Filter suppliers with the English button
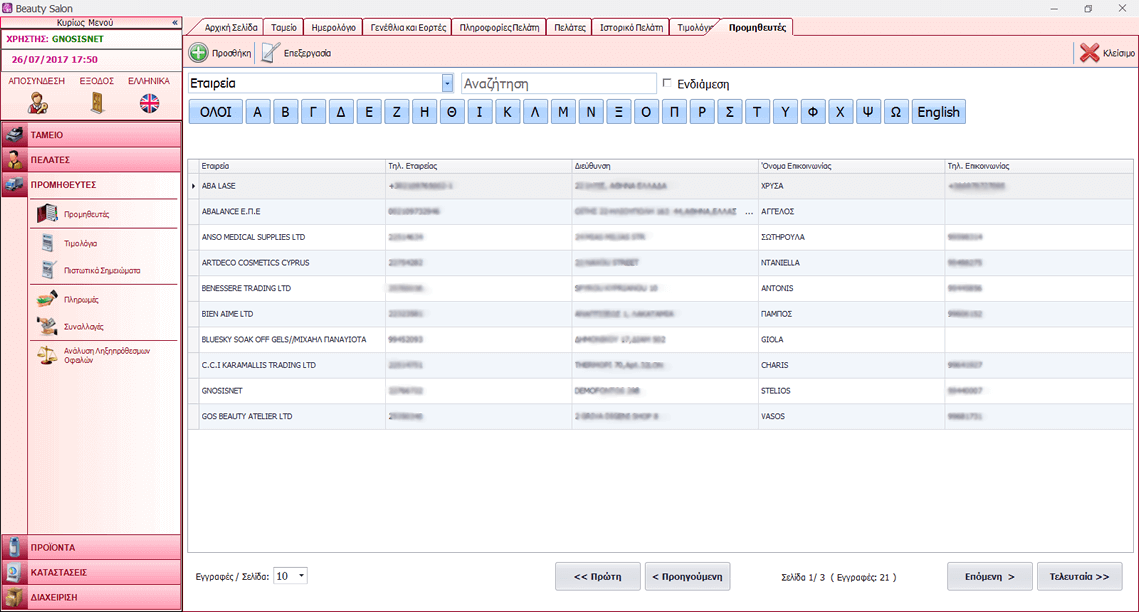Screen dimensions: 1139x612 [x=938, y=112]
